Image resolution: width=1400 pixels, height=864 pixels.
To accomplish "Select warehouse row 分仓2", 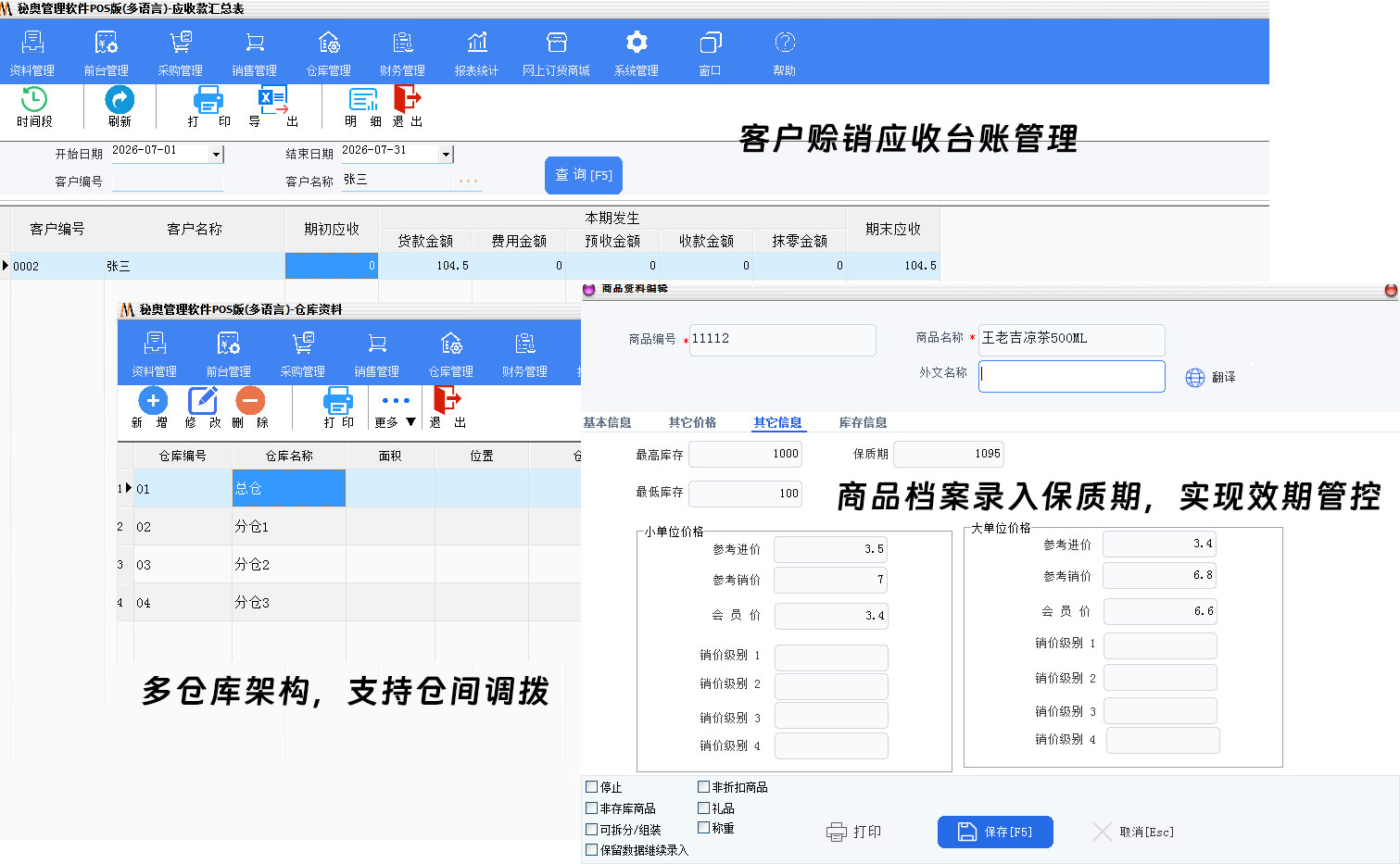I will (349, 564).
